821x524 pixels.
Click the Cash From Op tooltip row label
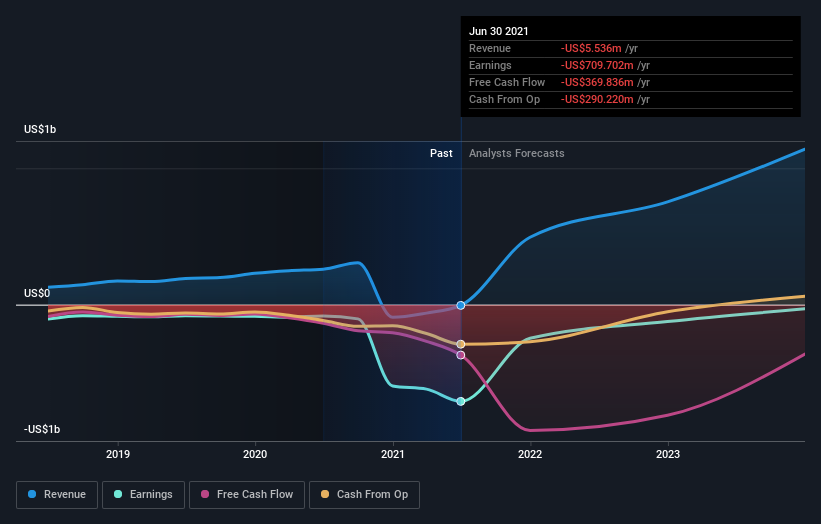504,99
